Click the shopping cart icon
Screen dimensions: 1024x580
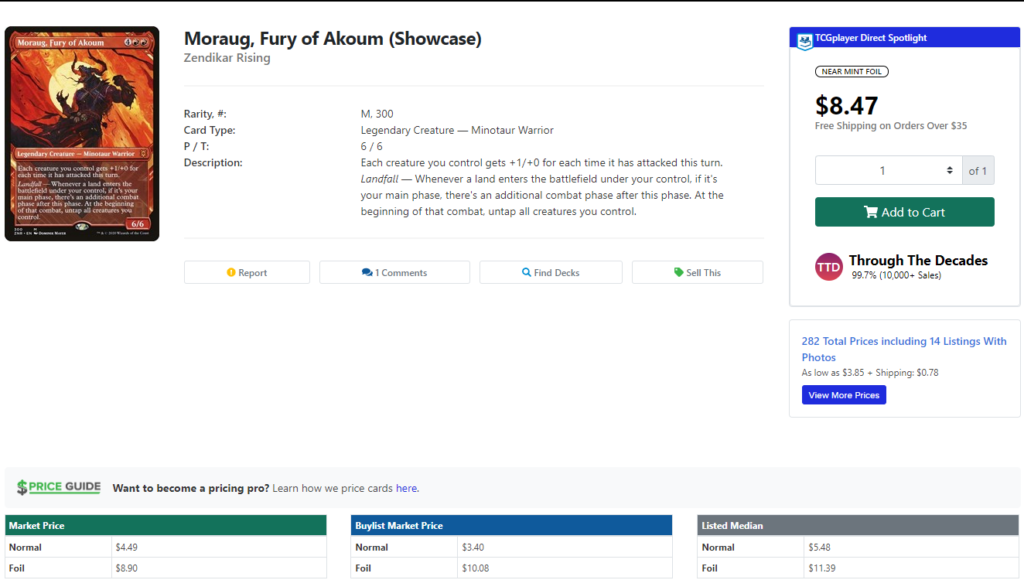tap(871, 212)
